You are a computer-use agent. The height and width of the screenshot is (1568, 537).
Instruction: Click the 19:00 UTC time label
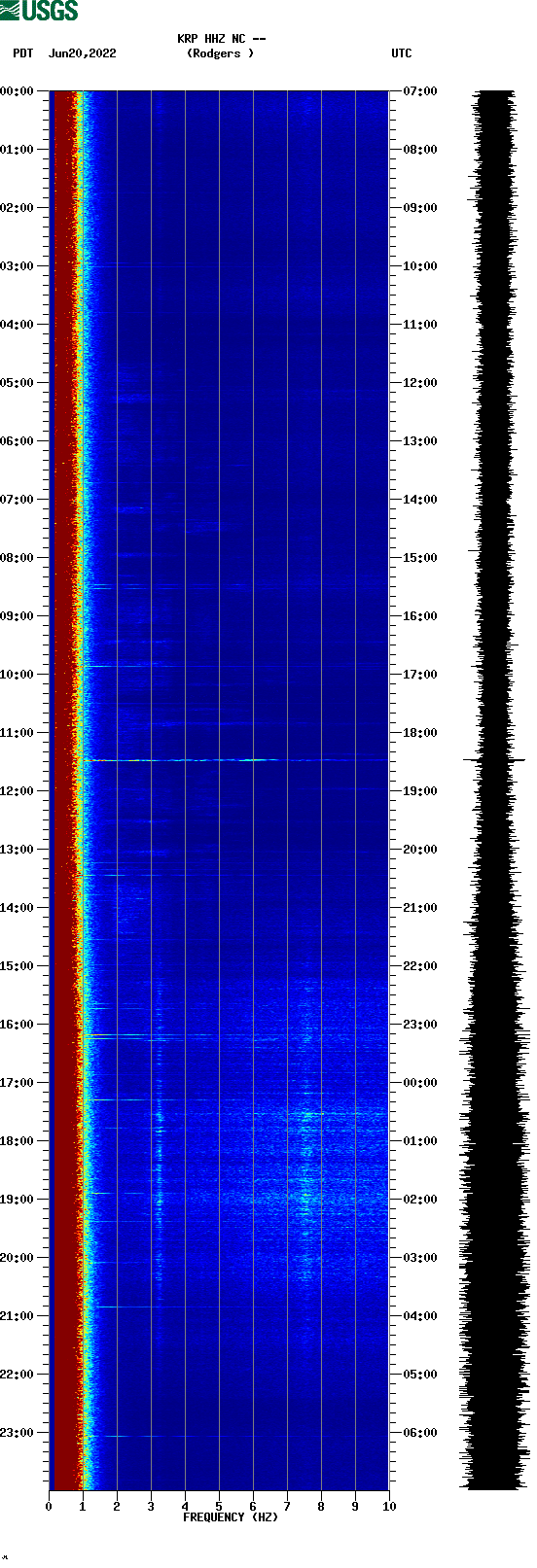[420, 791]
